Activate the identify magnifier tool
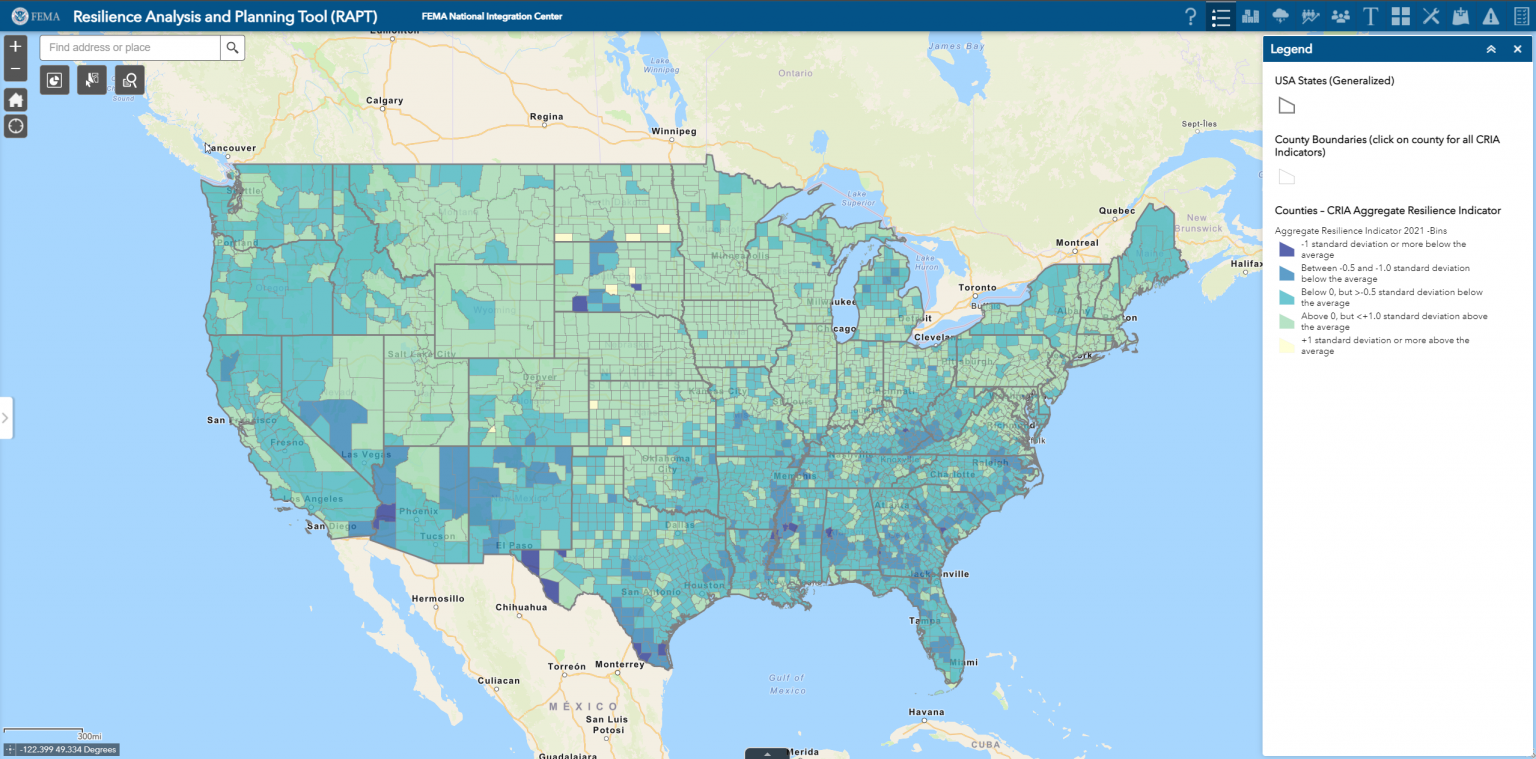Viewport: 1536px width, 759px height. 129,80
